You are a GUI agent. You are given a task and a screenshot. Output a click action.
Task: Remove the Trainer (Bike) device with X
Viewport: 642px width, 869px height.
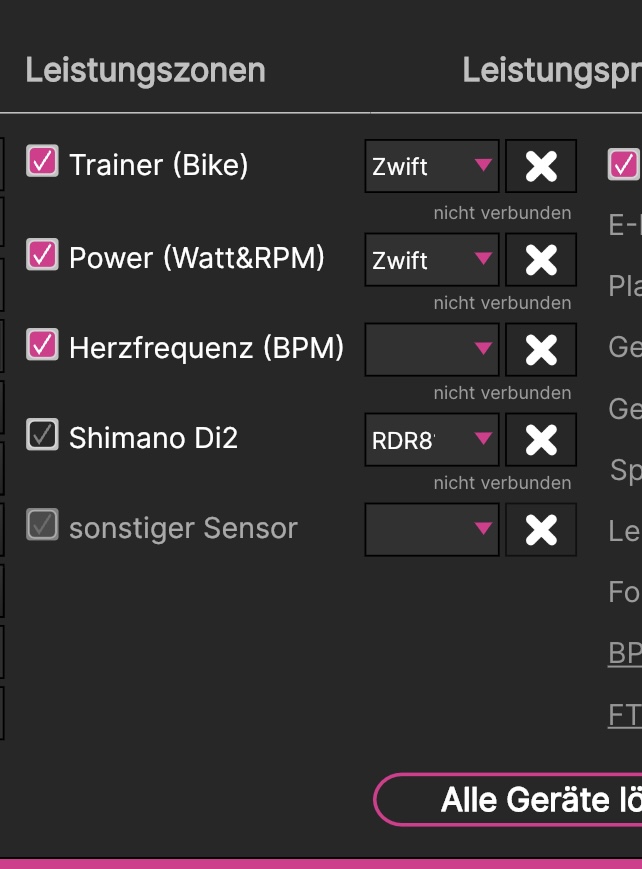541,166
